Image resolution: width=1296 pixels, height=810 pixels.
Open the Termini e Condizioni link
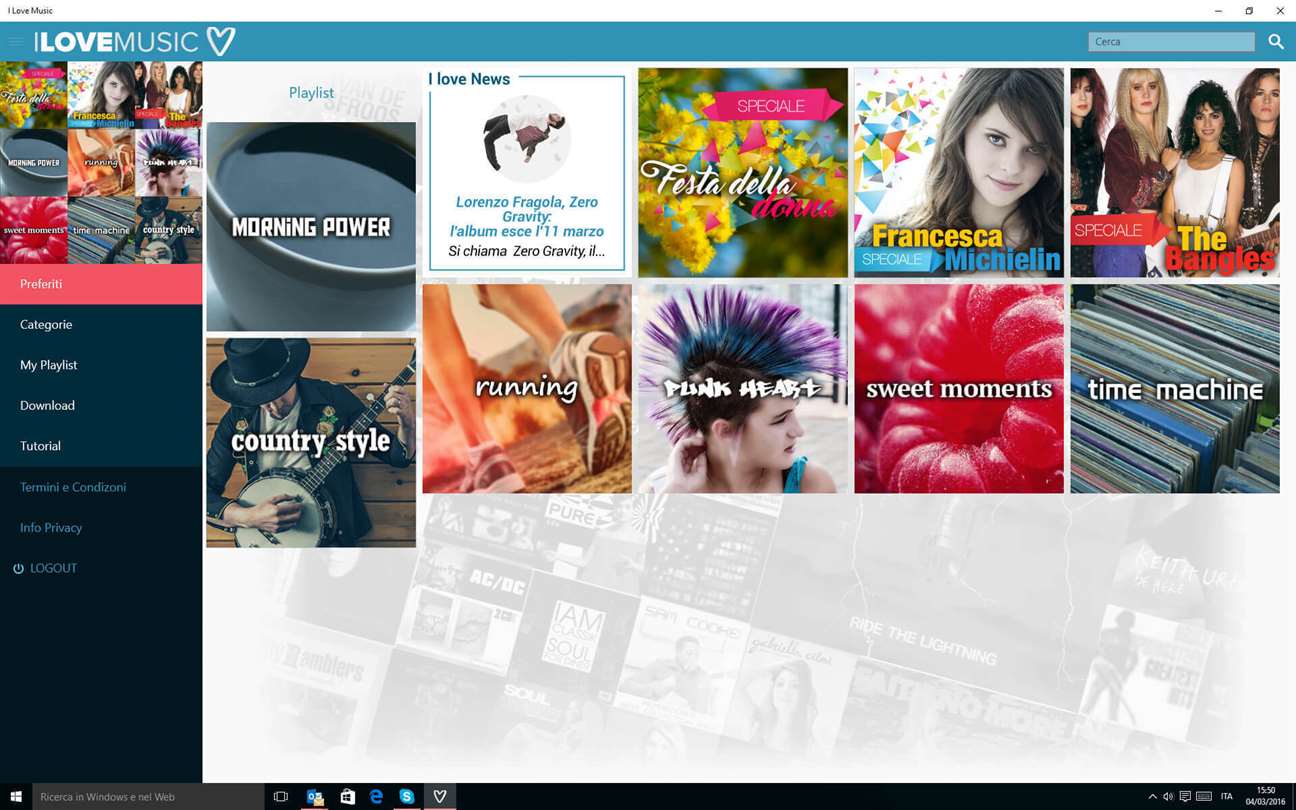pyautogui.click(x=73, y=487)
